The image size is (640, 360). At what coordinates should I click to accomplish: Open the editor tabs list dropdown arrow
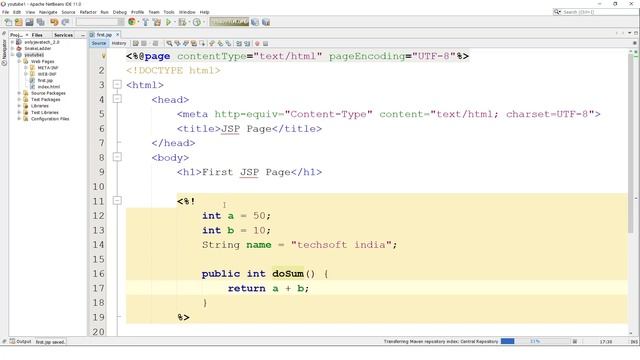pos(629,33)
